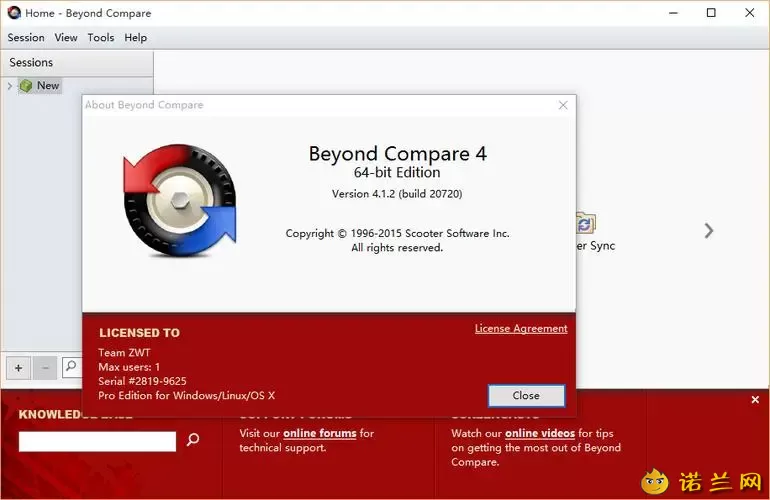Click the Folder Sync session icon

(585, 224)
